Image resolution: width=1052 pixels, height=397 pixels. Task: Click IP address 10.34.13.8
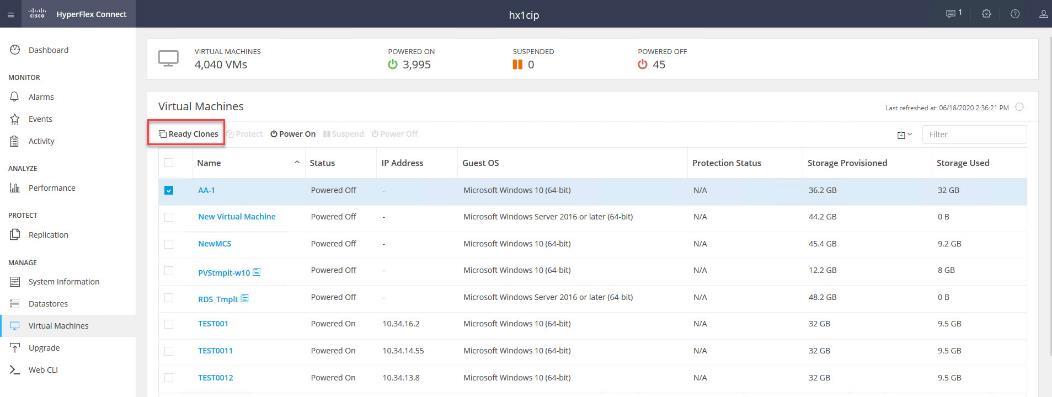click(401, 378)
